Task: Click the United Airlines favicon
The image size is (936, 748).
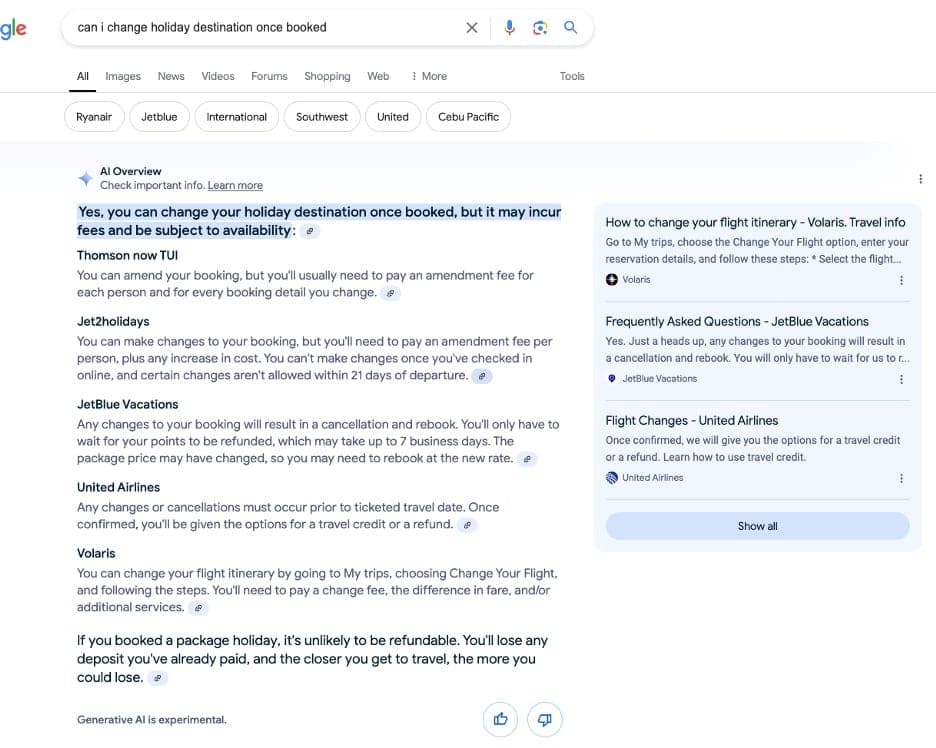Action: [612, 478]
